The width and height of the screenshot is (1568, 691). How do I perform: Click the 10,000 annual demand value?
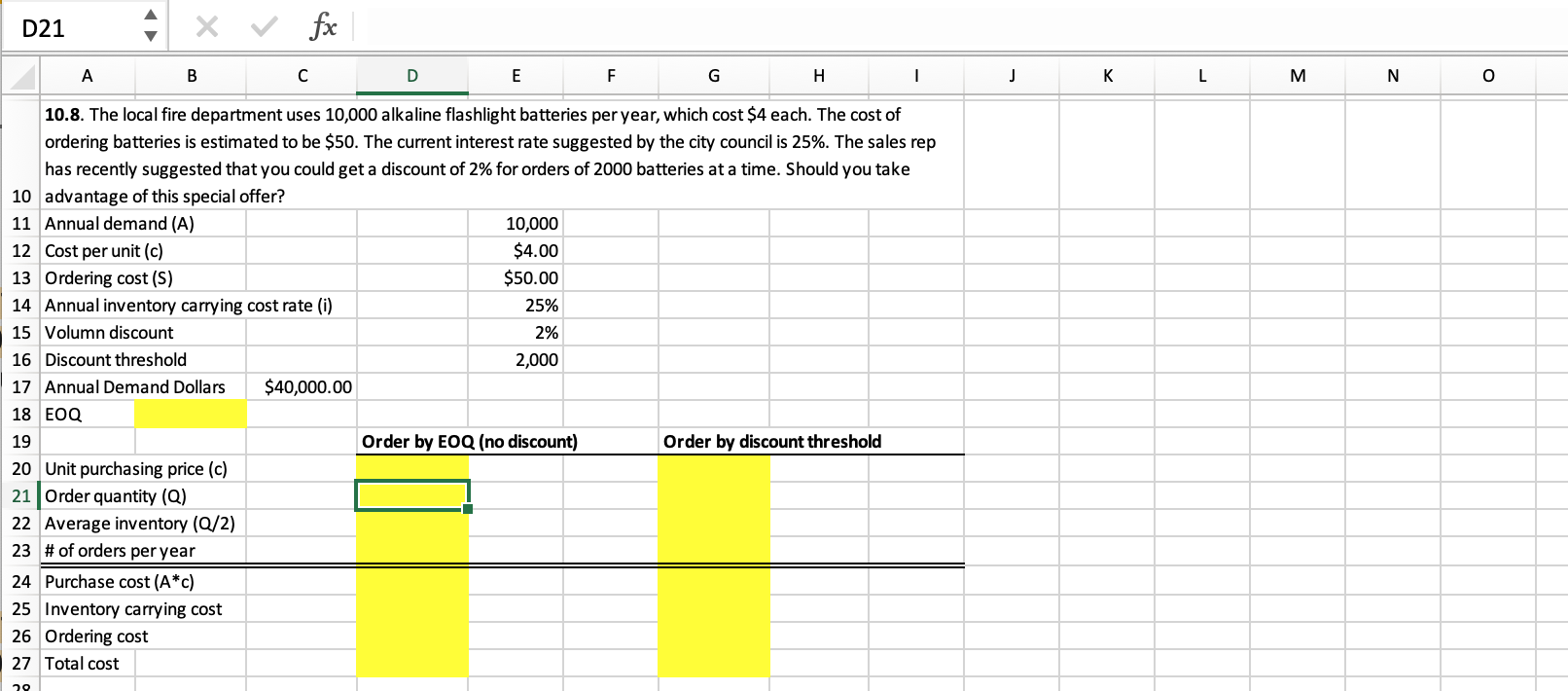[x=532, y=224]
